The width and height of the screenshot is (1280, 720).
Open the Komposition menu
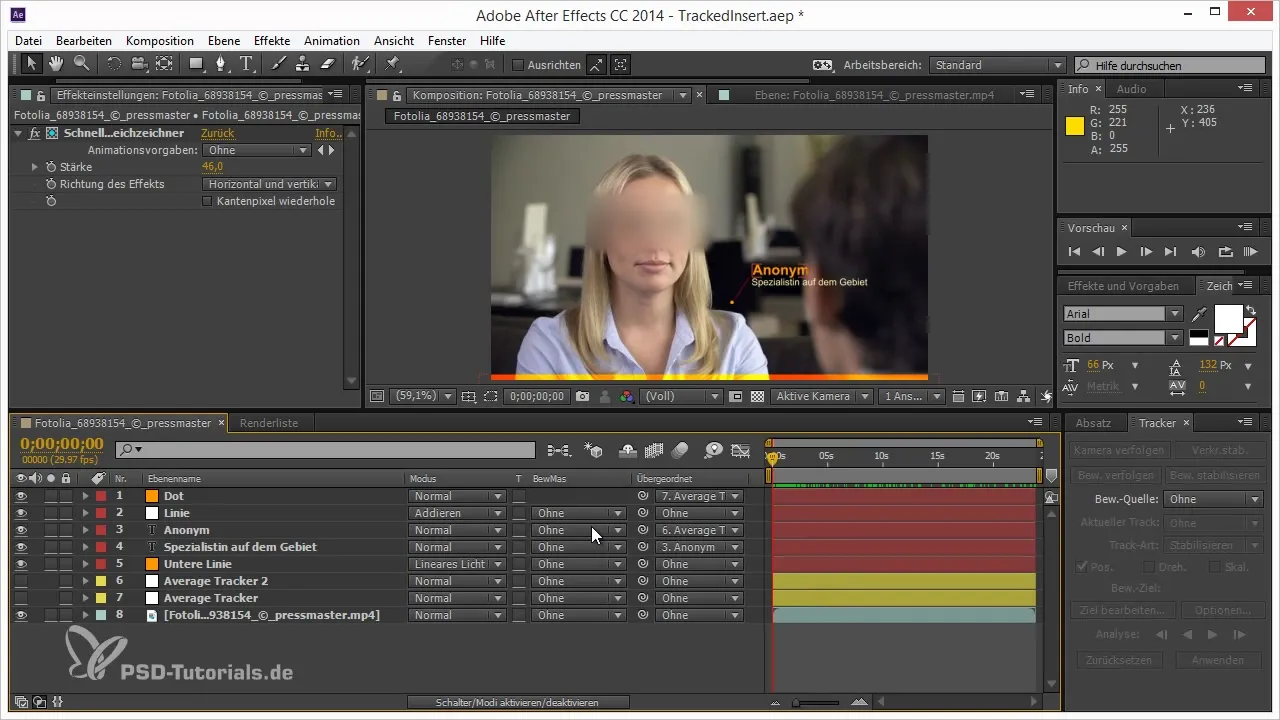tap(160, 41)
